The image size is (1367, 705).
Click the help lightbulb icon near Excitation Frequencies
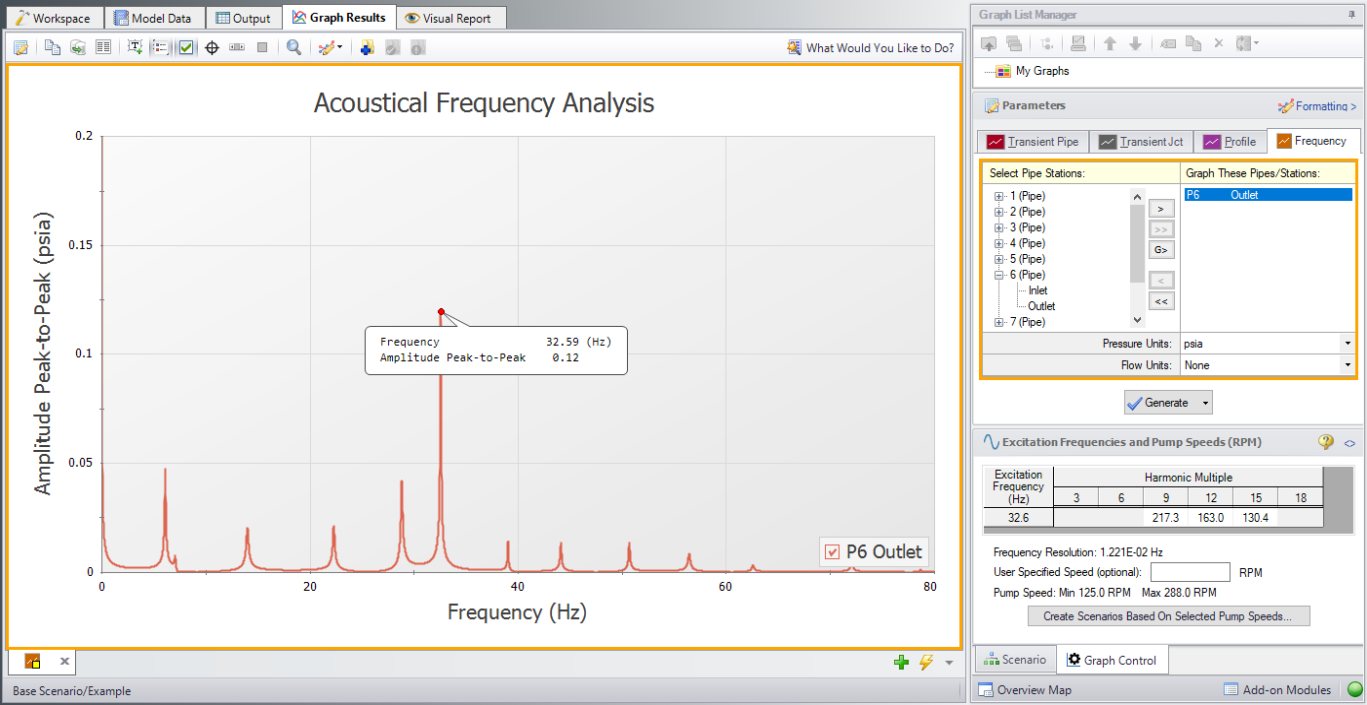(1326, 441)
